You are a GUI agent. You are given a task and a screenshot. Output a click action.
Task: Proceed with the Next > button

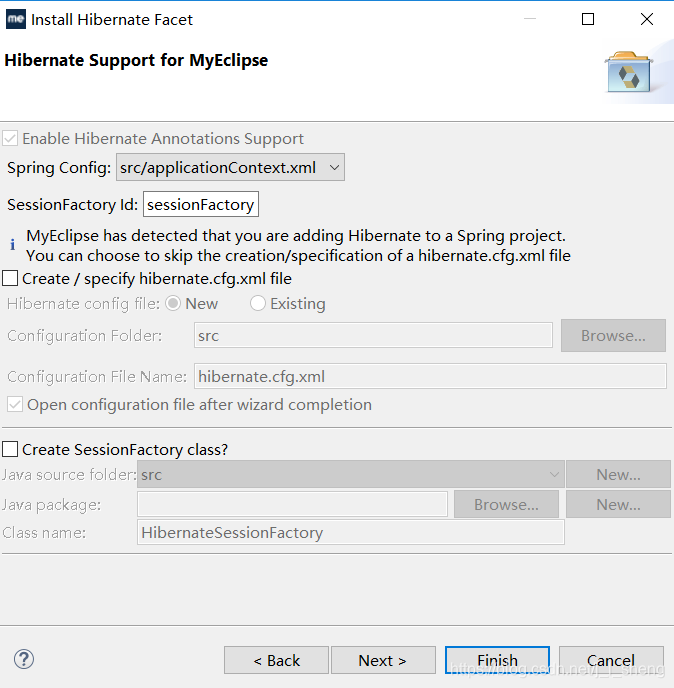click(383, 660)
